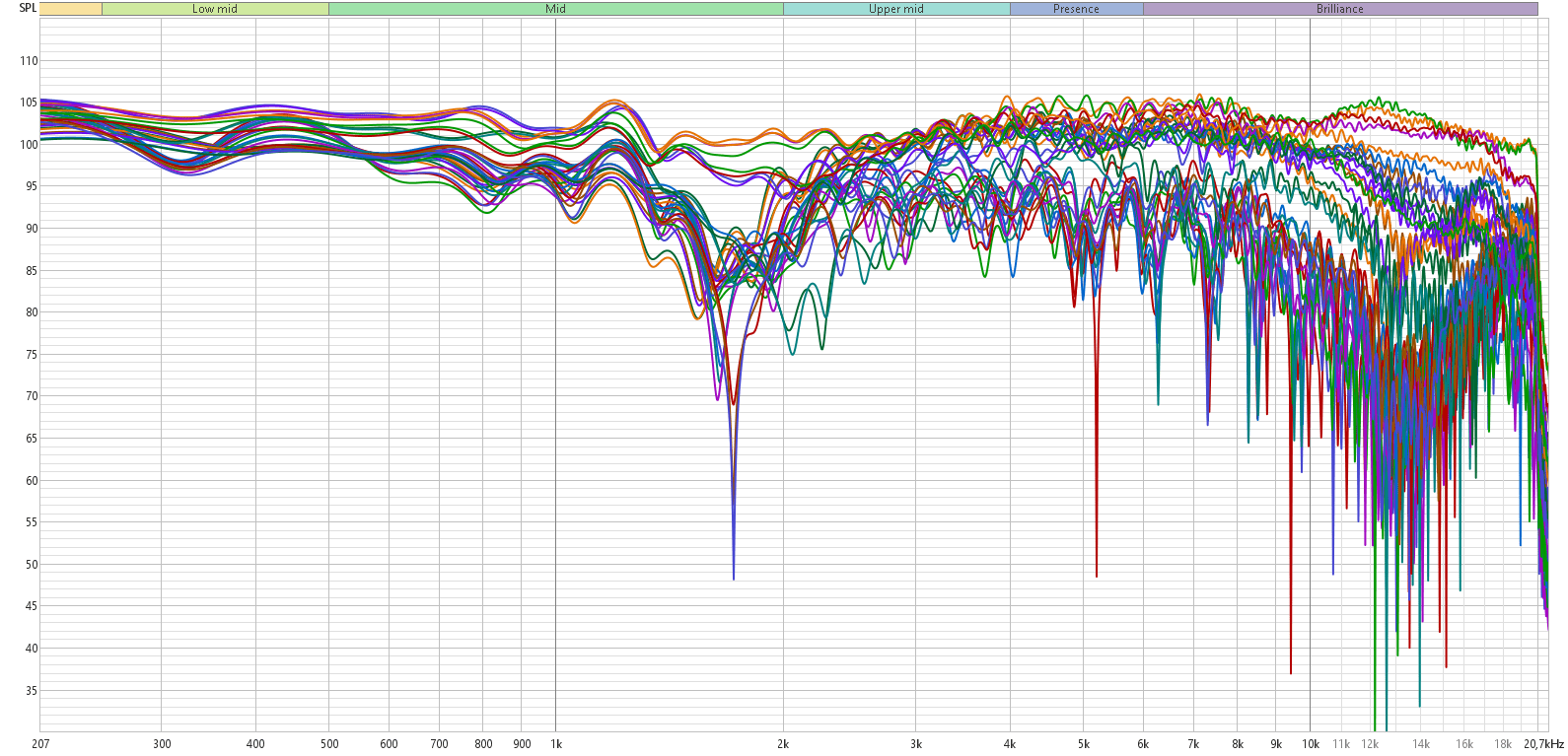Screen dimensions: 1568x756
Task: Click the 500 frequency axis label
Action: (x=329, y=744)
